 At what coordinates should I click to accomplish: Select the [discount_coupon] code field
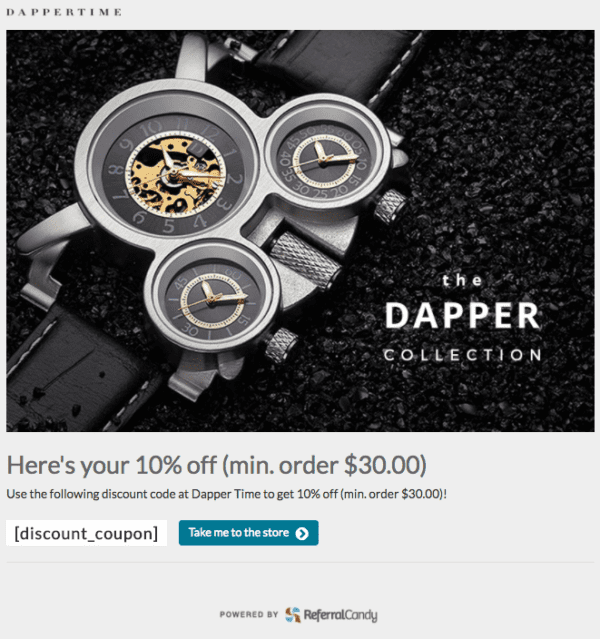tap(86, 533)
